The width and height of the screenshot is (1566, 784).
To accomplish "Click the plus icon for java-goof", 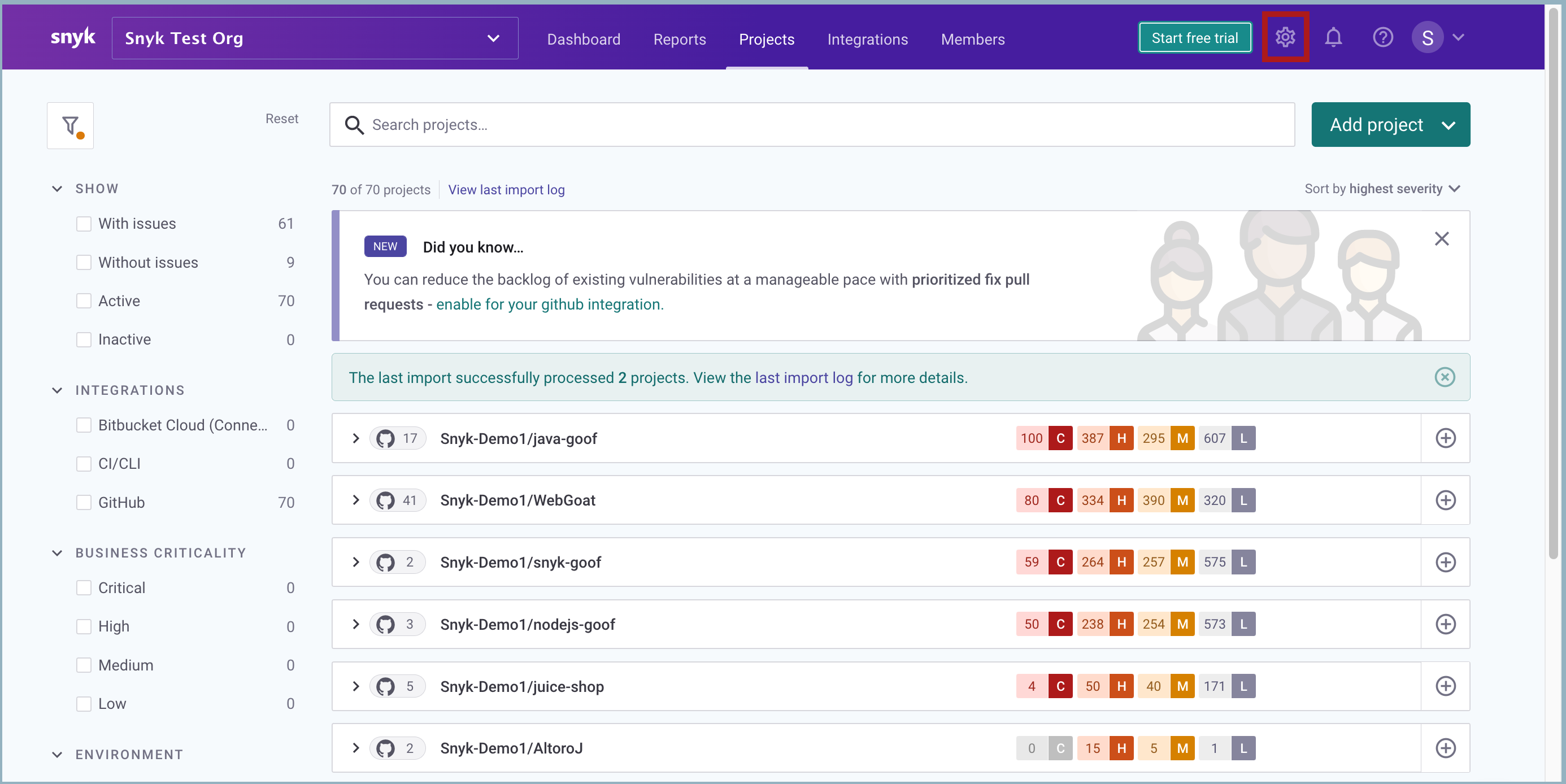I will 1445,438.
